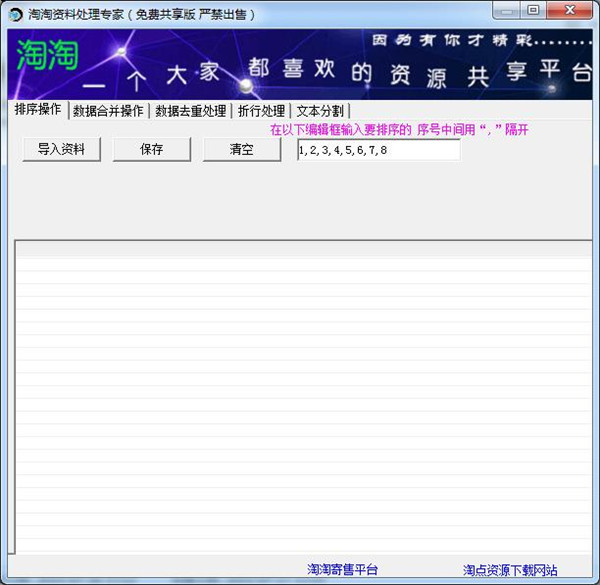Select the 数据去重处理 tab

coord(191,111)
